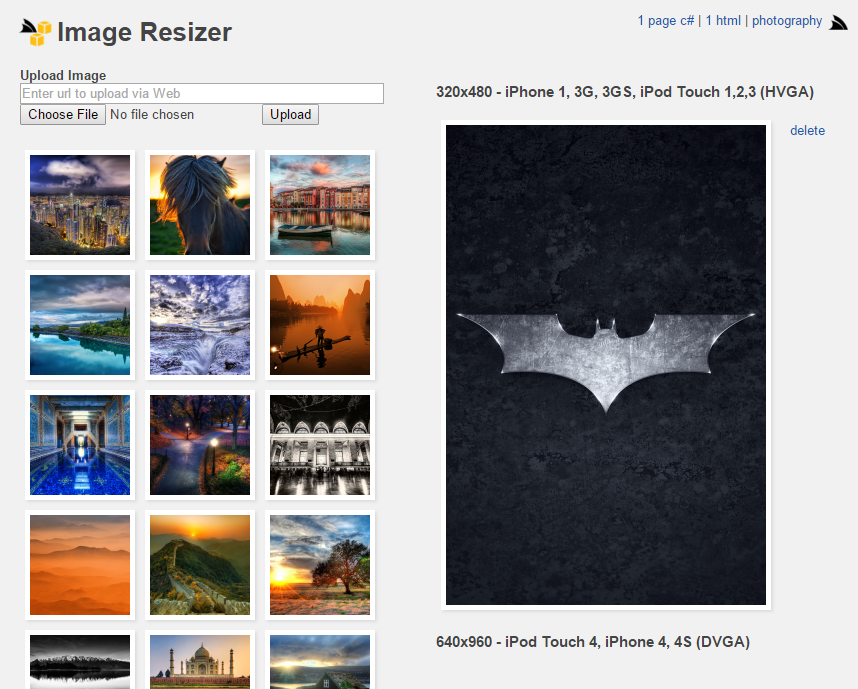
Task: Select the black-and-white arched building thumbnail
Action: tap(320, 445)
